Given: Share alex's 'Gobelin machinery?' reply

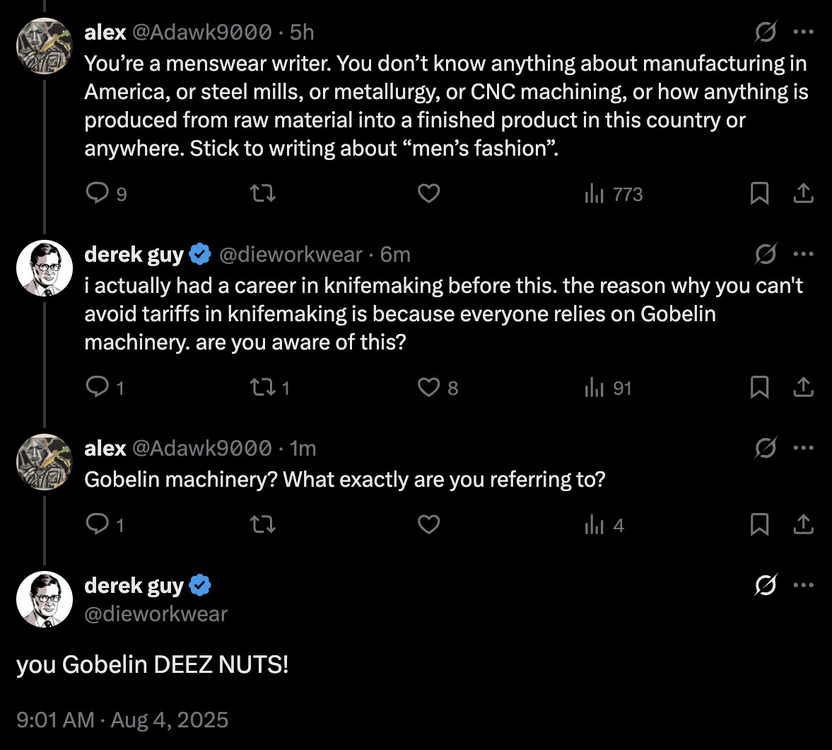Looking at the screenshot, I should click(x=802, y=524).
